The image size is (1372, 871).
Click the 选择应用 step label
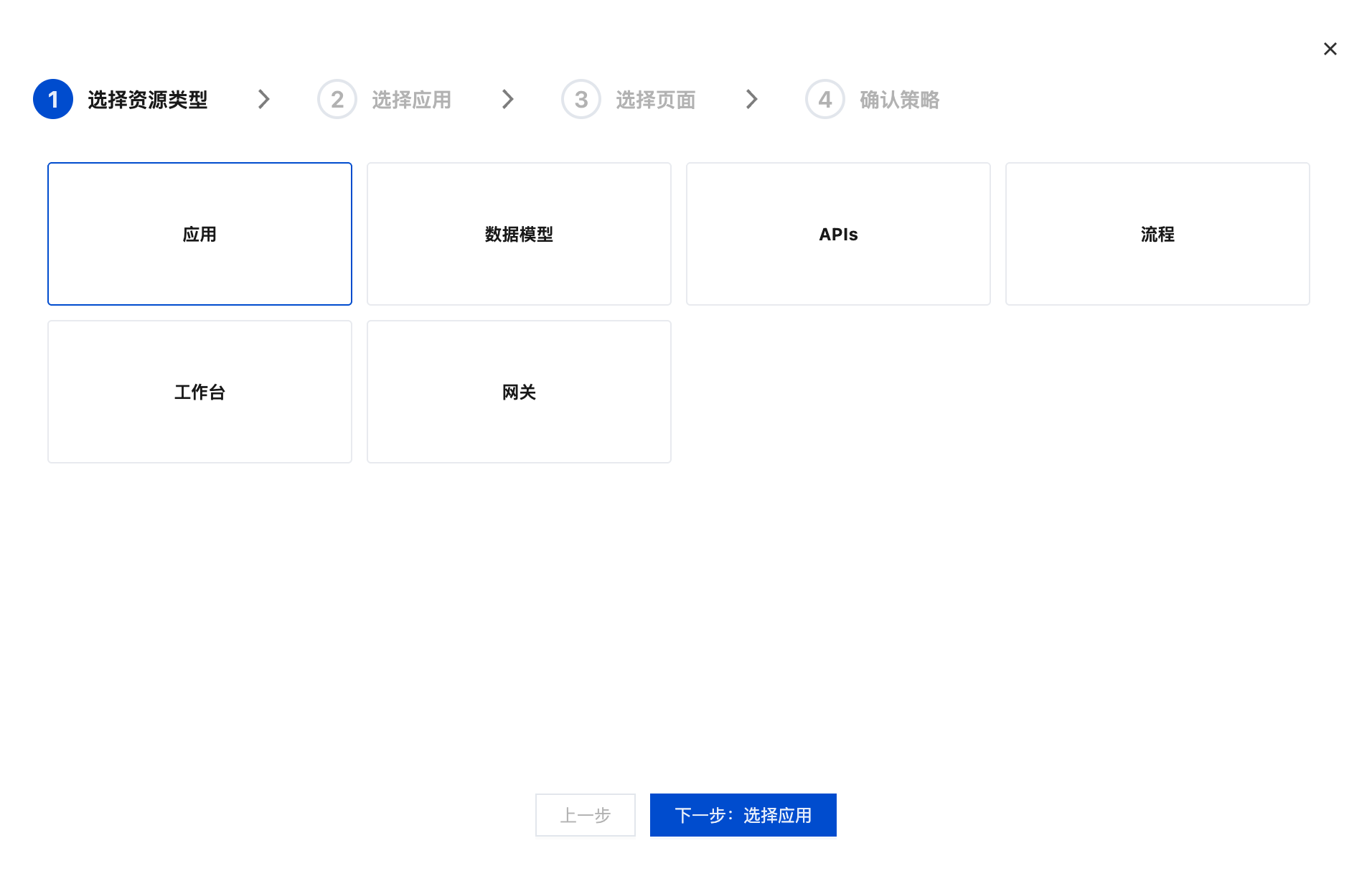pos(411,100)
